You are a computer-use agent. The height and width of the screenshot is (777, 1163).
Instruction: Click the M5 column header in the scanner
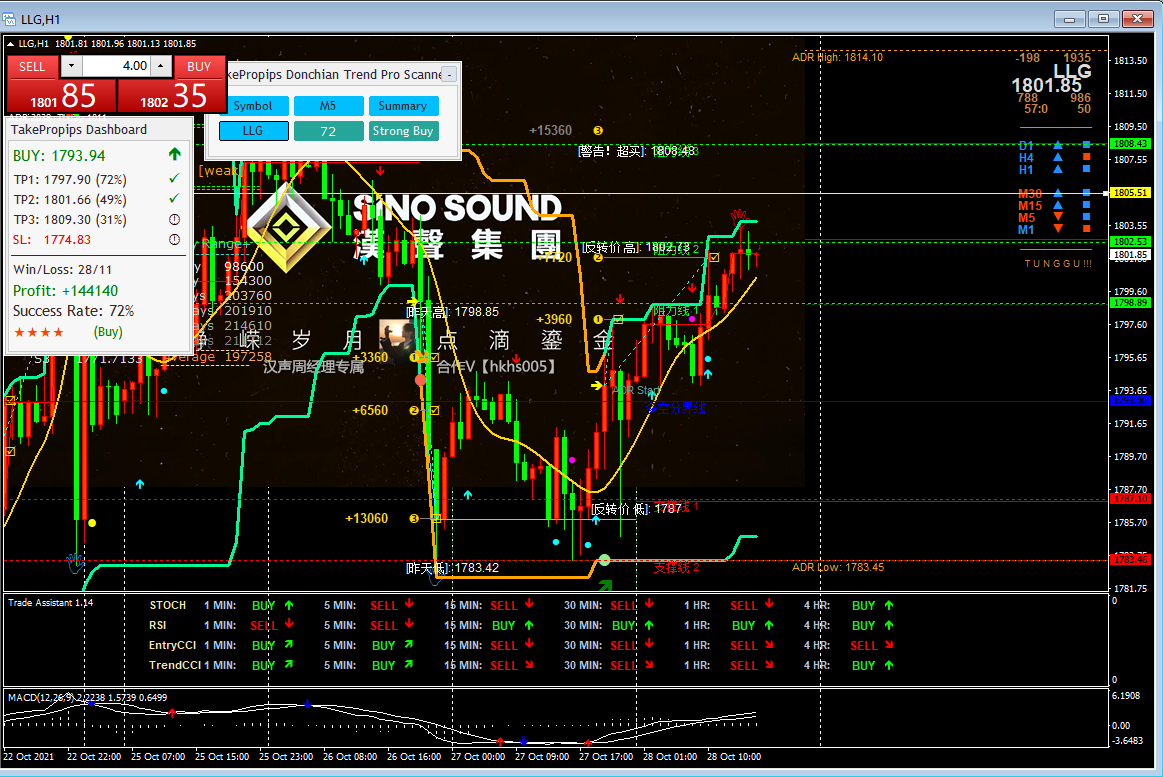click(x=329, y=106)
